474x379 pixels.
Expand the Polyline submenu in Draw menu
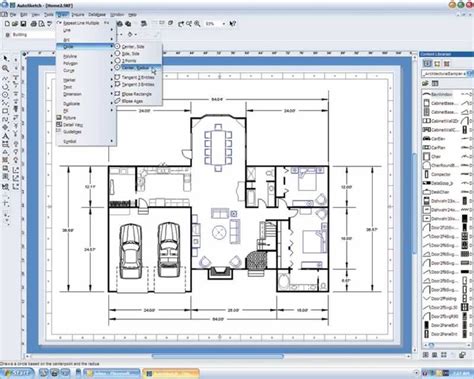tap(86, 56)
